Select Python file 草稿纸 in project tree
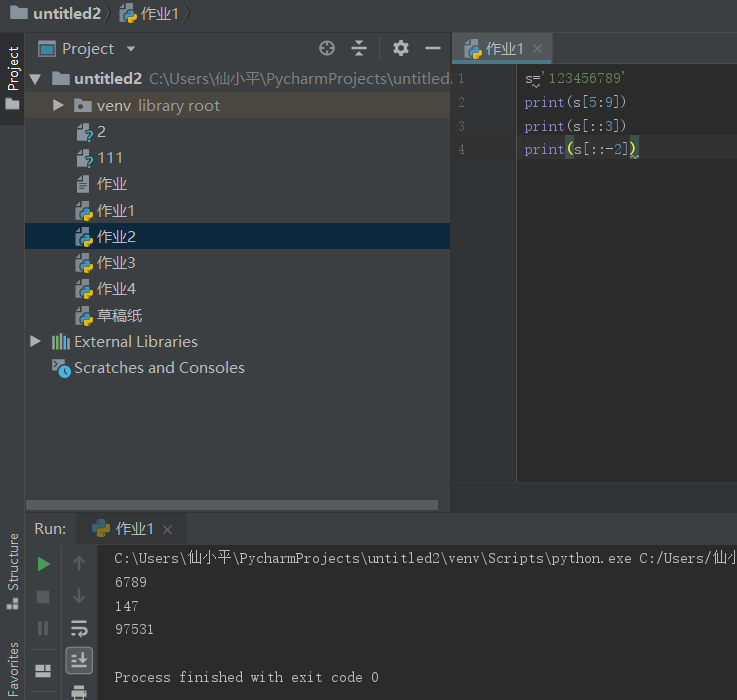737x700 pixels. 237,315
